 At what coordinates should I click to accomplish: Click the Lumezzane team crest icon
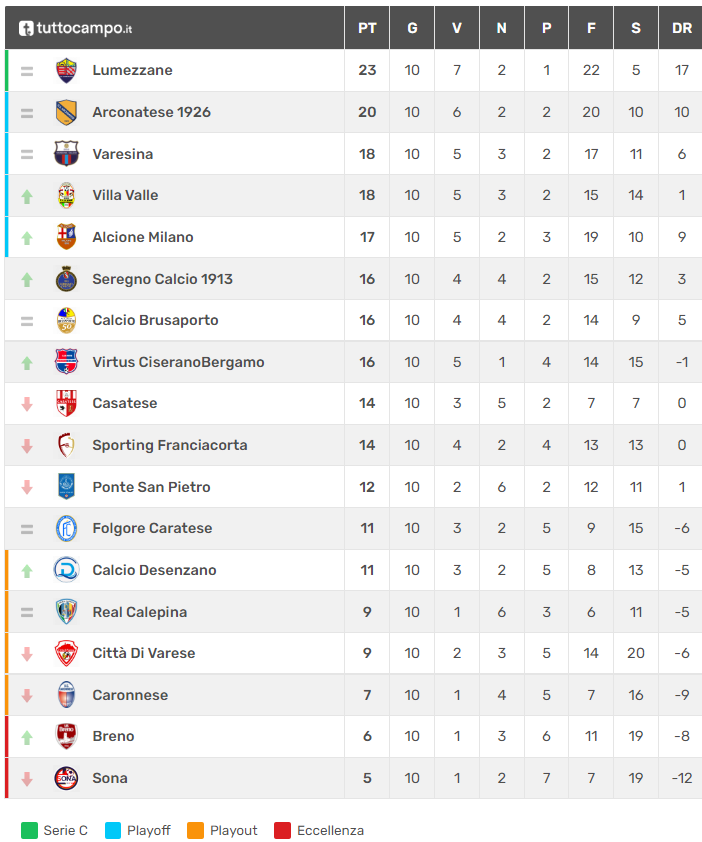pos(66,70)
